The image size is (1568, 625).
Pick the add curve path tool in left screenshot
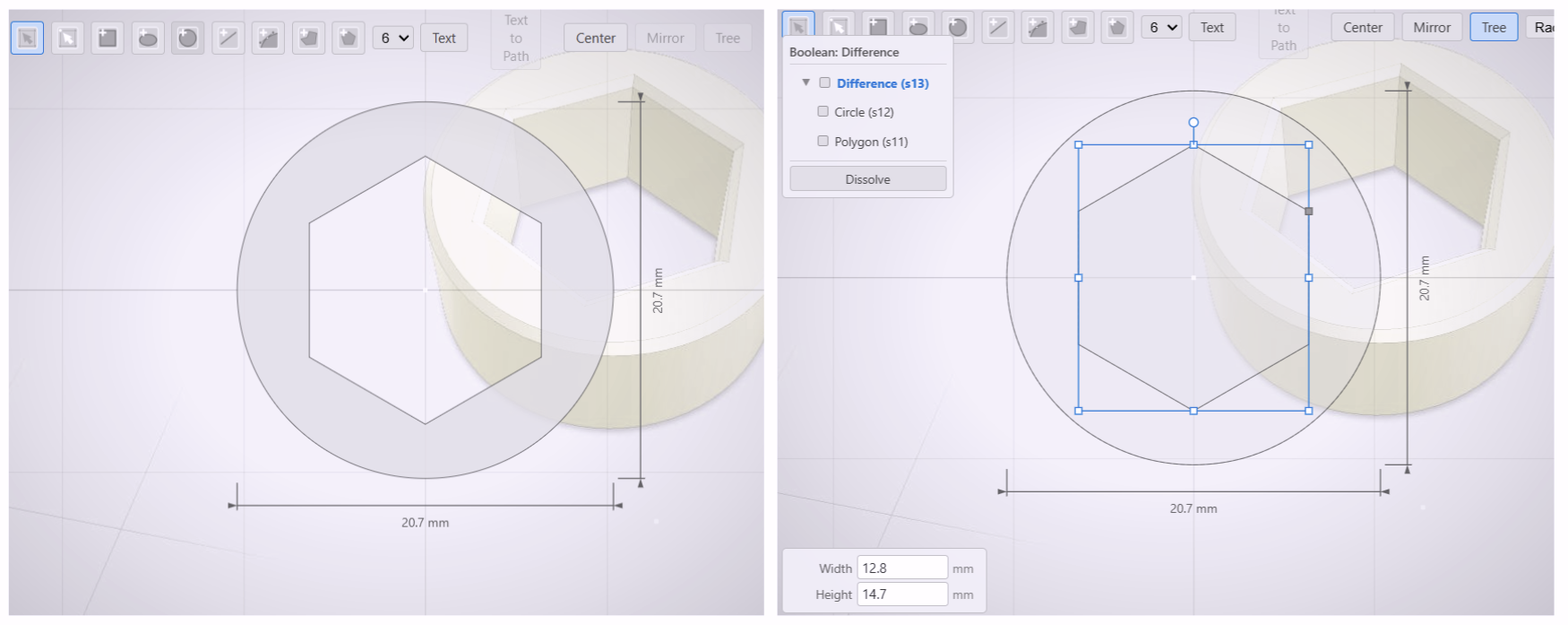(x=268, y=38)
